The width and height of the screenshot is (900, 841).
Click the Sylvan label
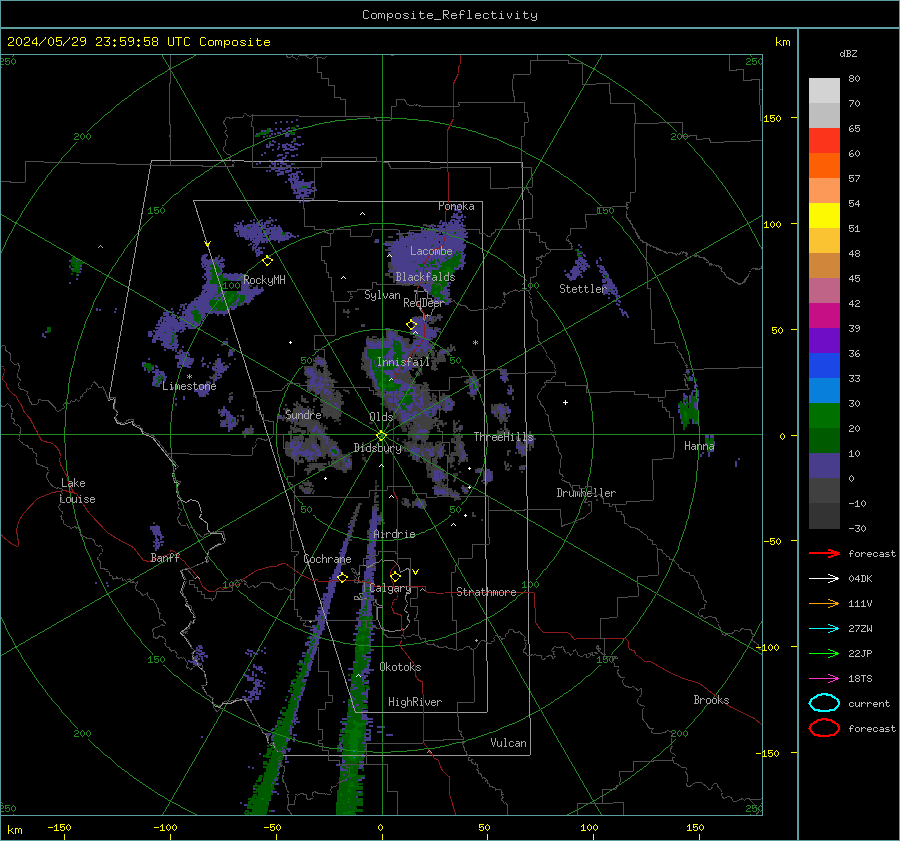382,295
